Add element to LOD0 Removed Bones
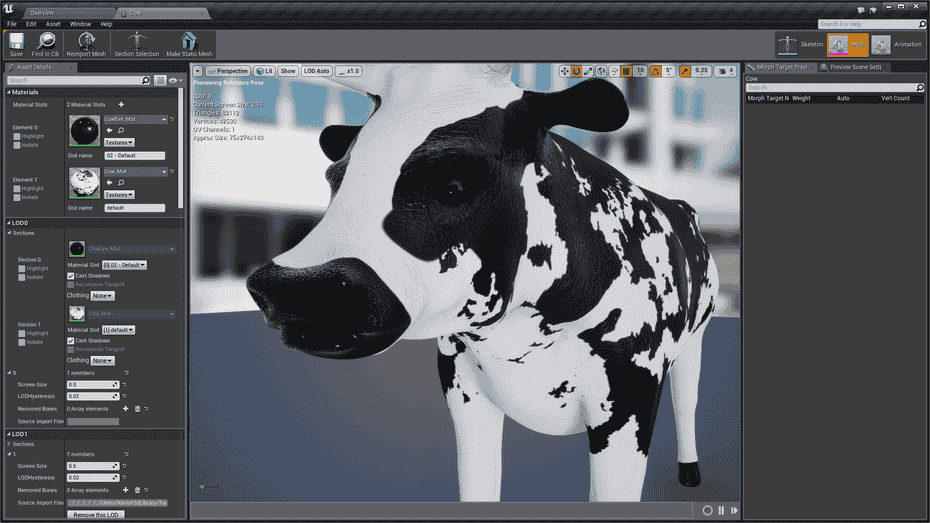The width and height of the screenshot is (930, 523). [126, 409]
